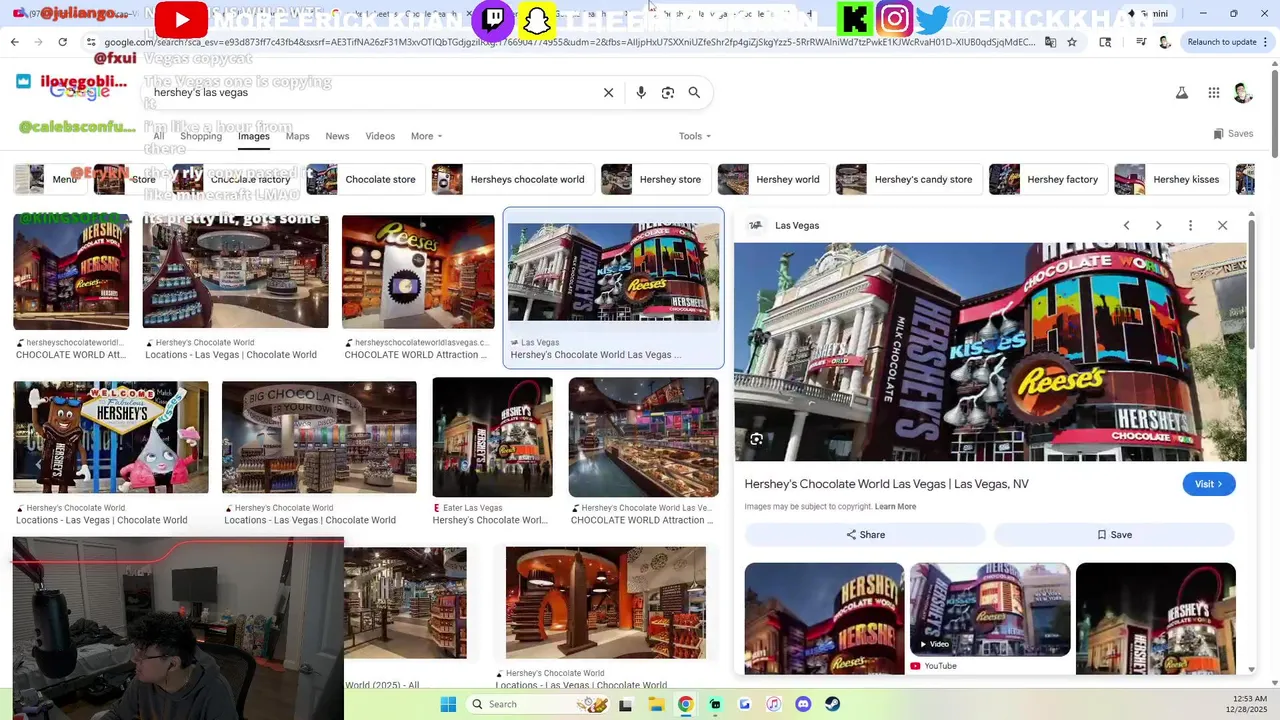Screen dimensions: 1280x720
Task: Open Discord from the taskbar
Action: coord(803,704)
